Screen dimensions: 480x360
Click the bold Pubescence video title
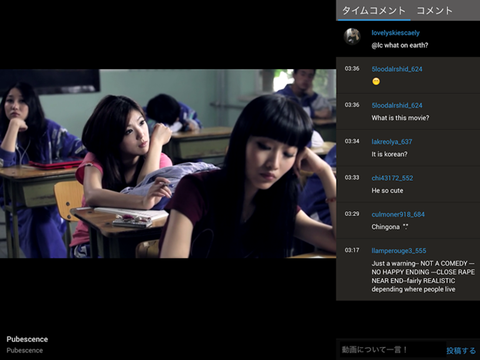[x=27, y=339]
